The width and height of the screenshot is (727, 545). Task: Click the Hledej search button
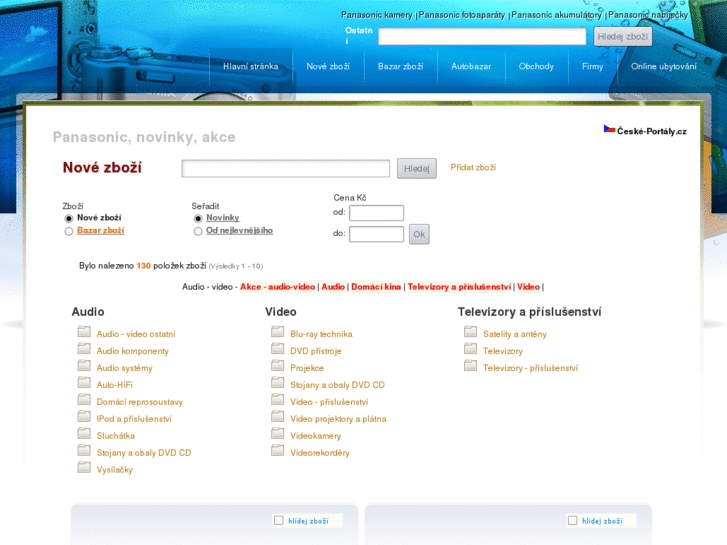point(416,168)
